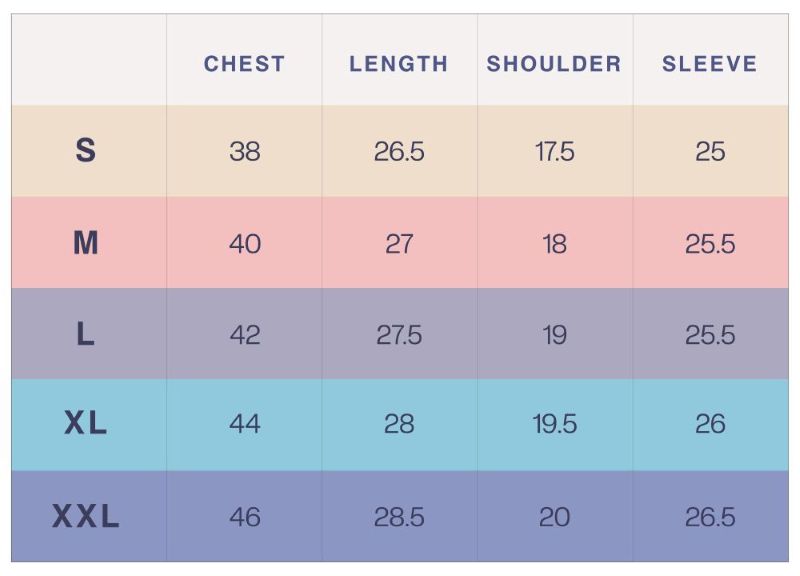Click length value 27.5 for size L
The height and width of the screenshot is (576, 800).
pos(399,335)
